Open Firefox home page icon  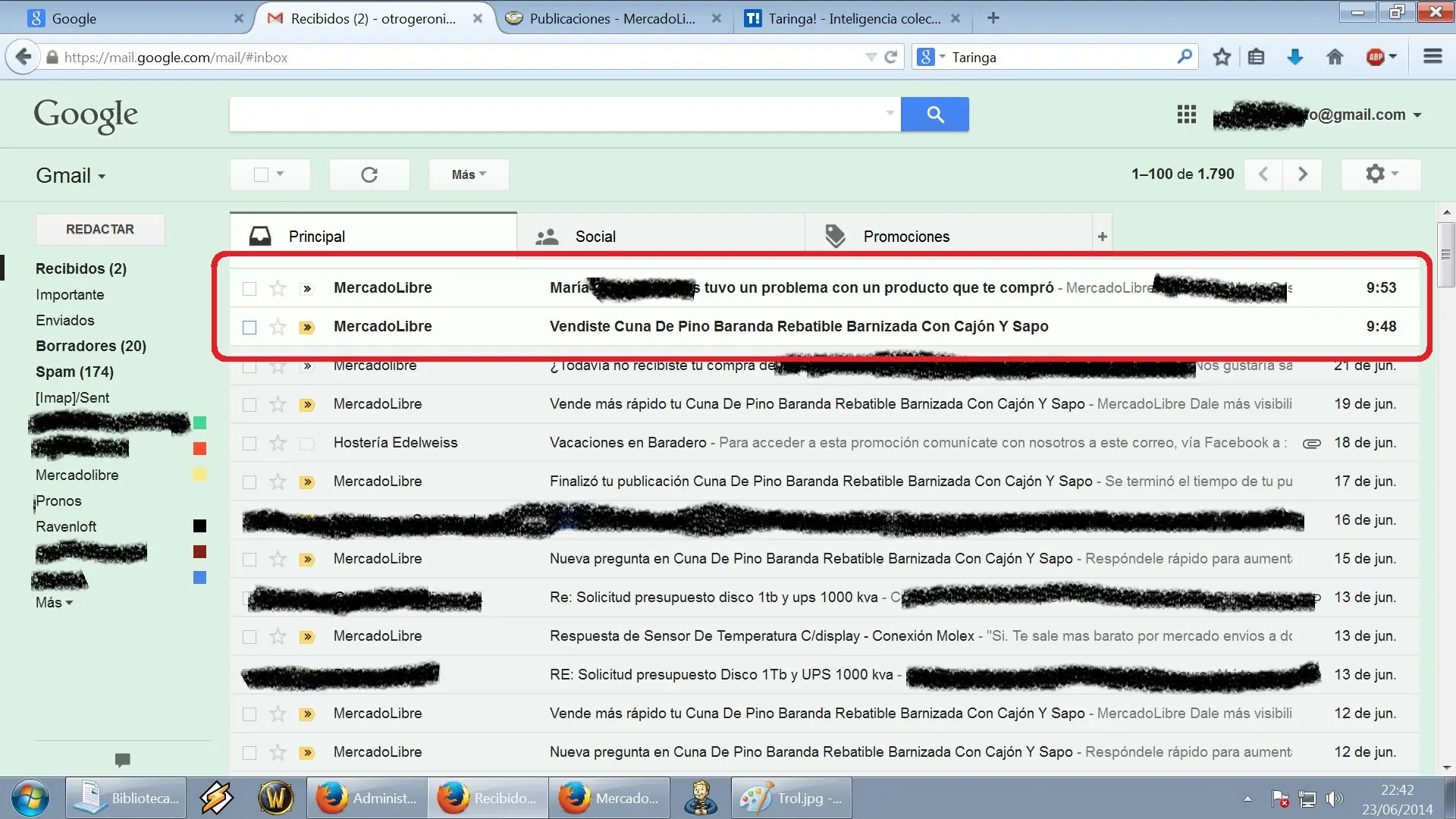(x=1335, y=57)
